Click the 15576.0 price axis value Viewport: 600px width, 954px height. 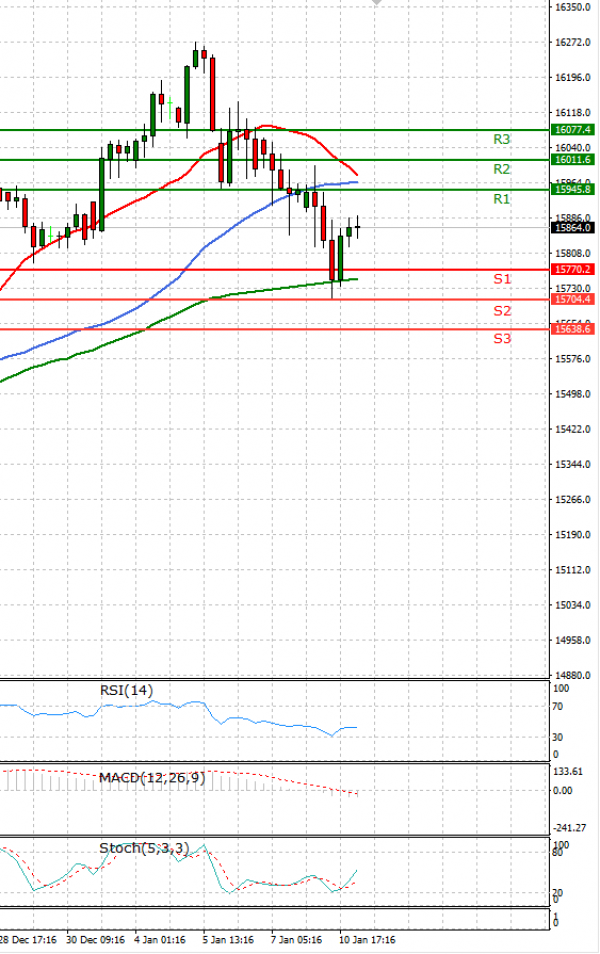(x=573, y=359)
